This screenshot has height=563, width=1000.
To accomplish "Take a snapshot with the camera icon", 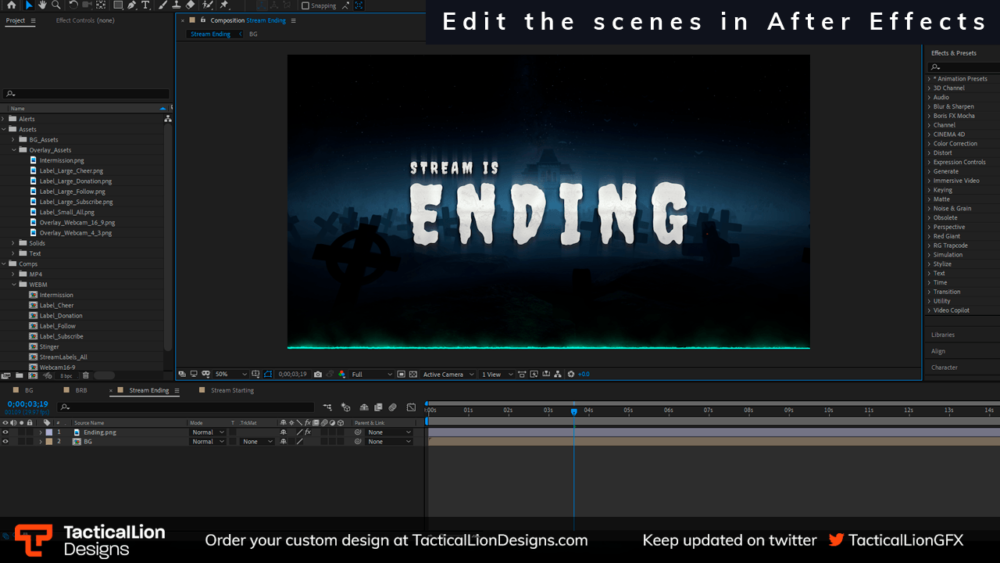I will point(318,374).
